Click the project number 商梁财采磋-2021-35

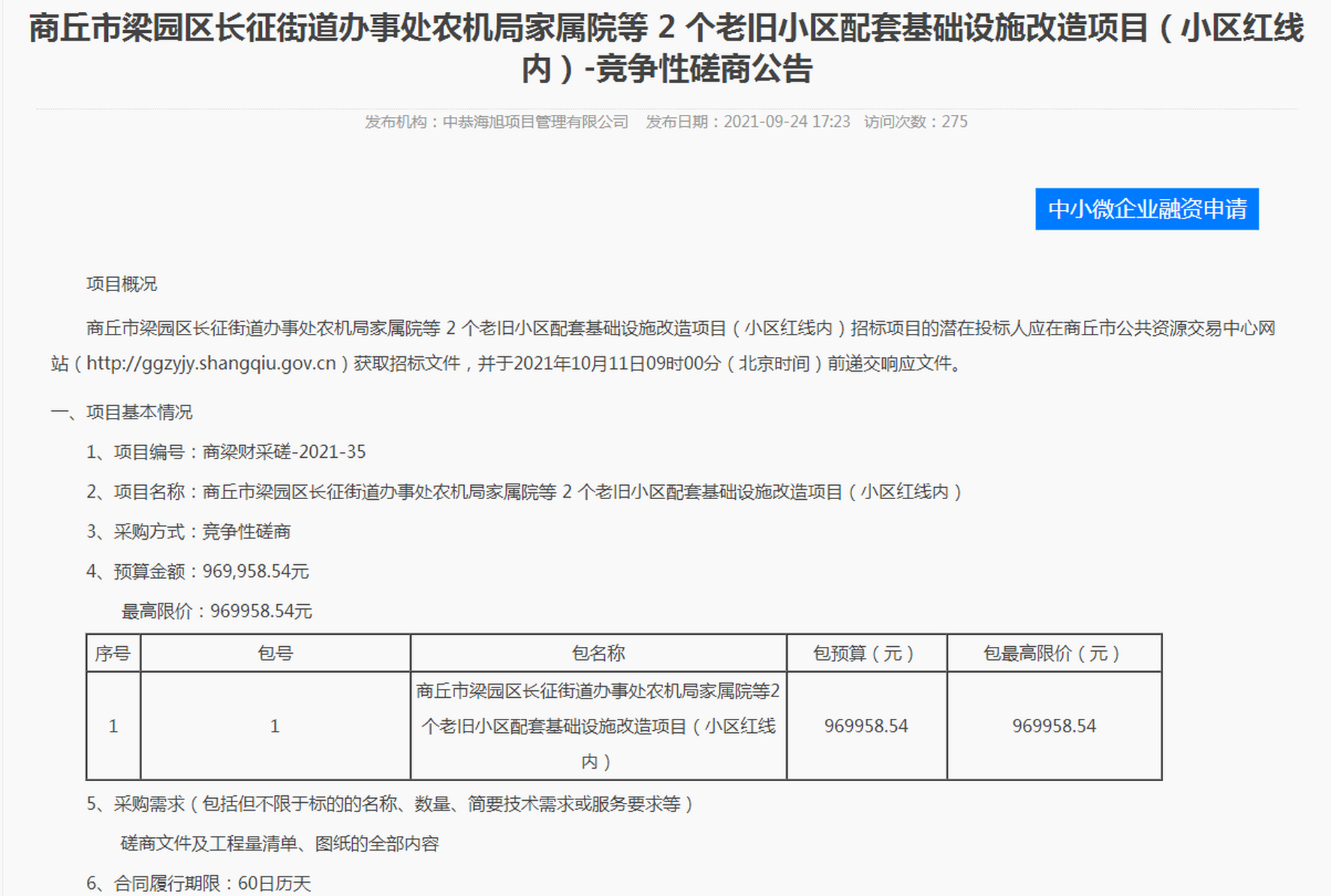coord(284,452)
